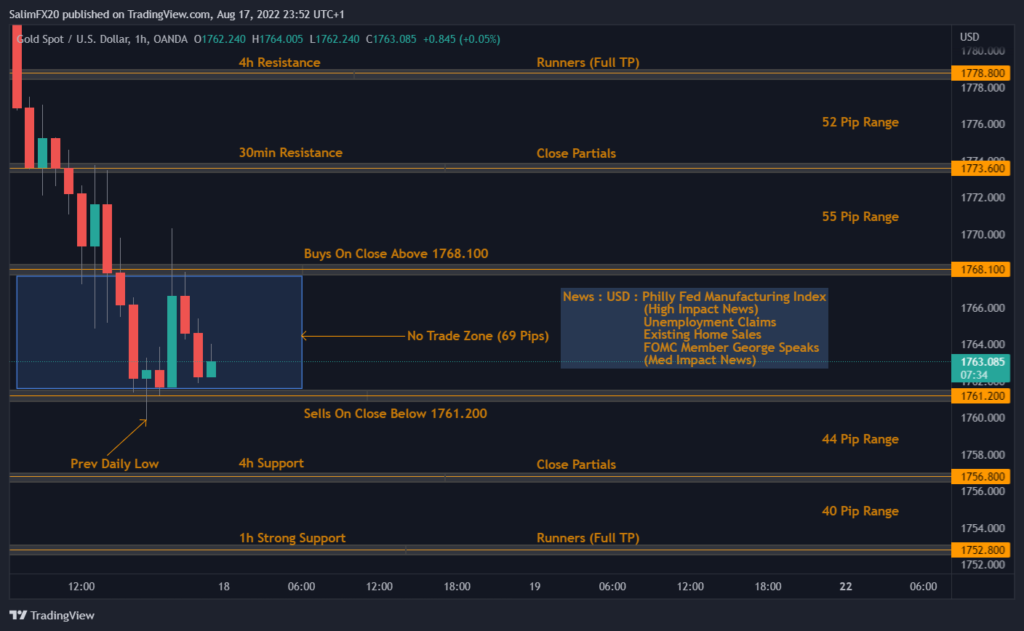Image resolution: width=1024 pixels, height=631 pixels.
Task: Select the 'No Trade Zone (69 Pips)' label
Action: coord(477,336)
